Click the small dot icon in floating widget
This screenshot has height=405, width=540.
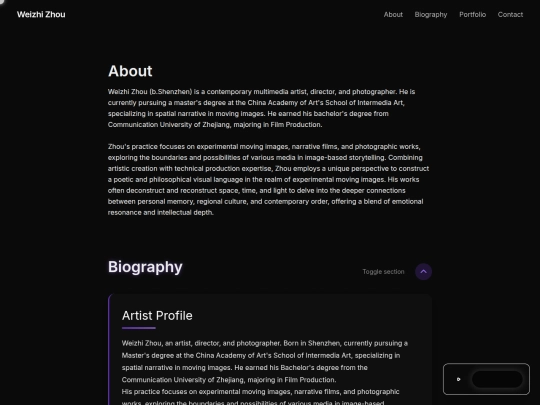(458, 379)
